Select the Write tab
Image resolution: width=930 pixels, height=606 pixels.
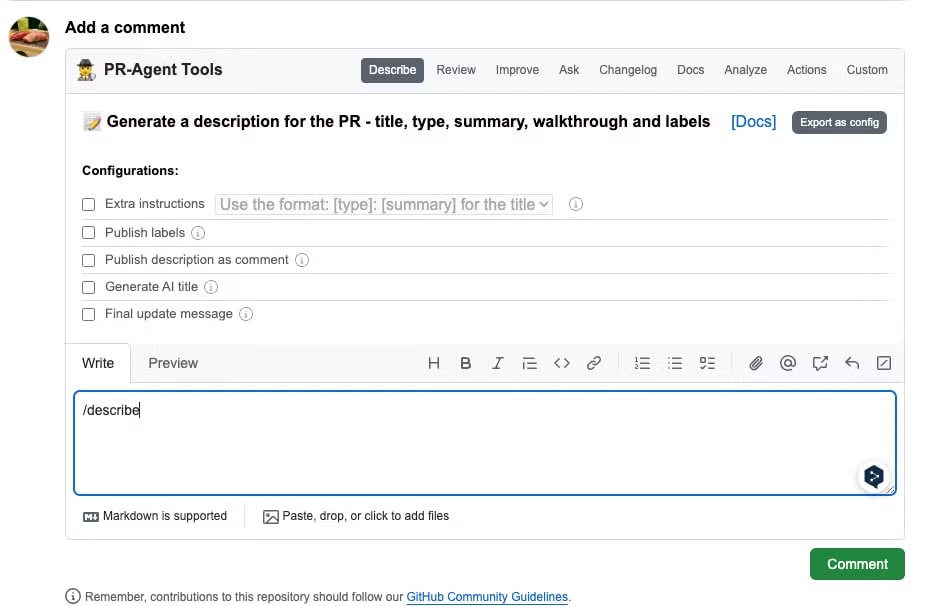click(98, 363)
